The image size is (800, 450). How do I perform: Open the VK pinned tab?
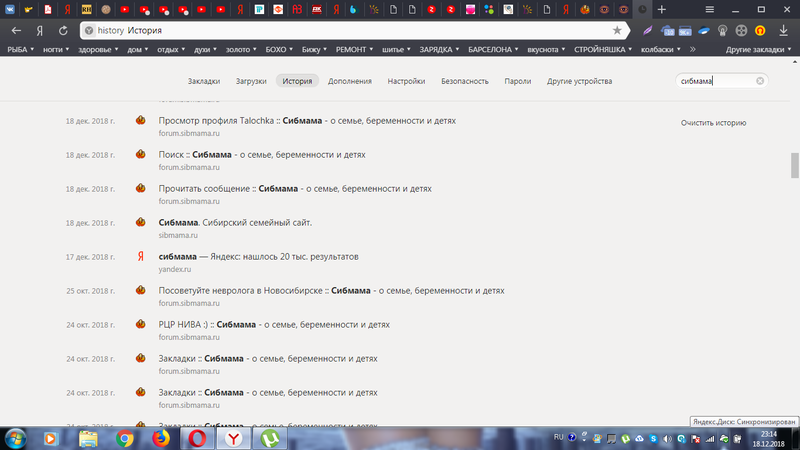pos(10,9)
